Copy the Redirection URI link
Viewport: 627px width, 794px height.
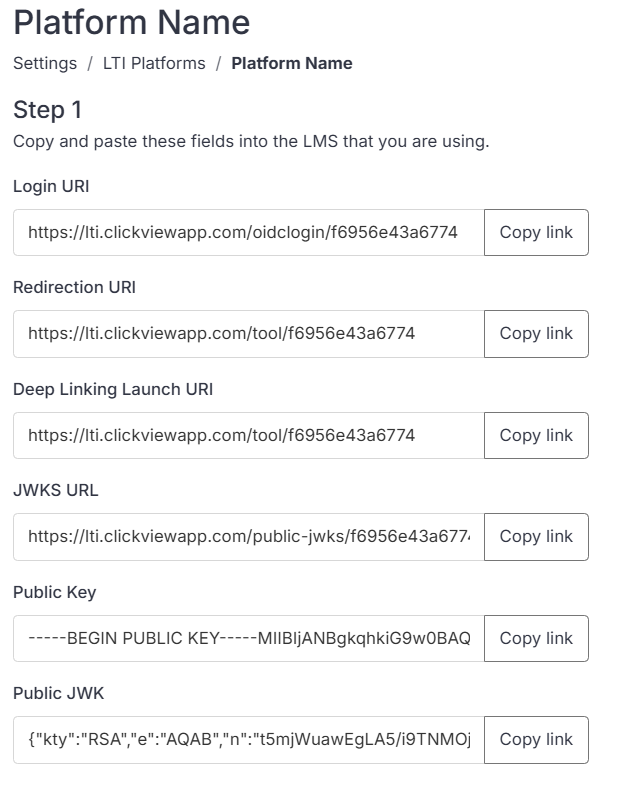coord(536,334)
